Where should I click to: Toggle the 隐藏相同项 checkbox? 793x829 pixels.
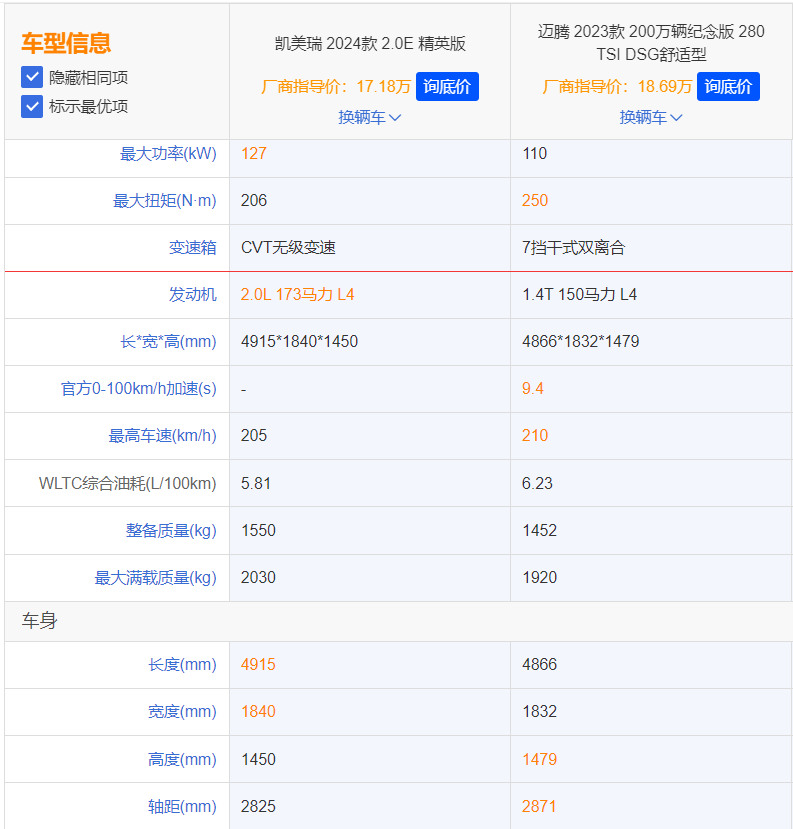[x=32, y=77]
